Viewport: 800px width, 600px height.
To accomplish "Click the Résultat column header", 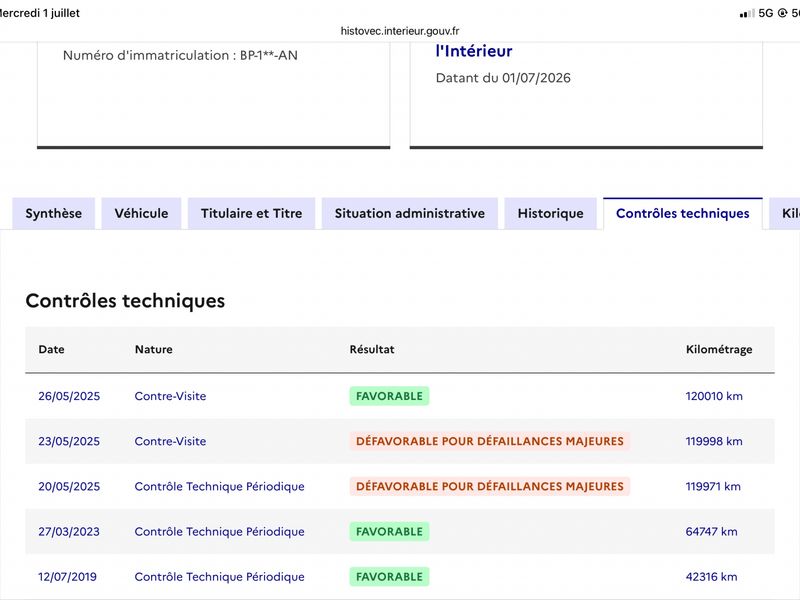I will tap(372, 349).
